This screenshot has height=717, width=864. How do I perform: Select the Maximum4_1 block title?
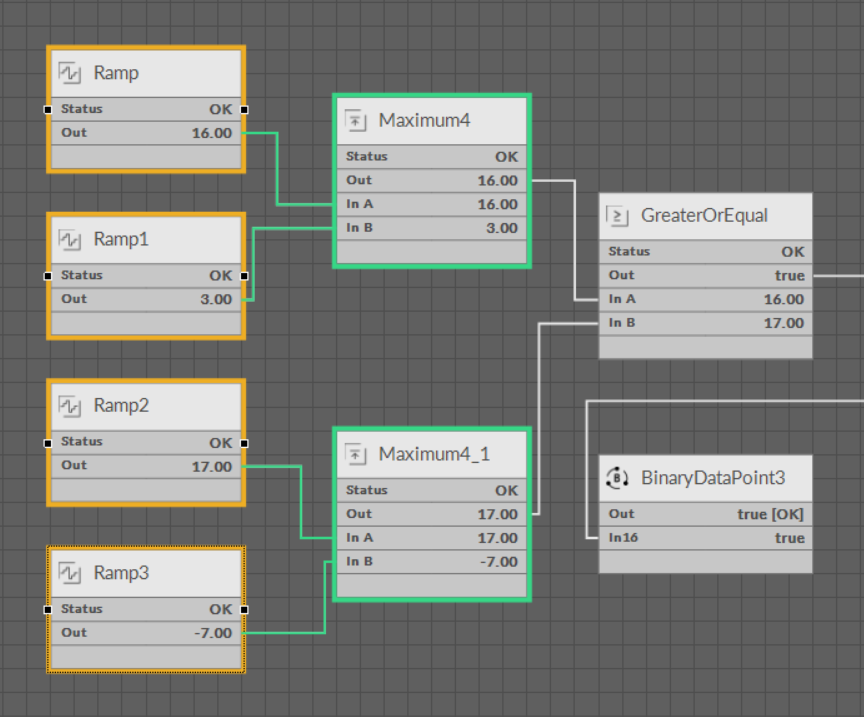434,455
